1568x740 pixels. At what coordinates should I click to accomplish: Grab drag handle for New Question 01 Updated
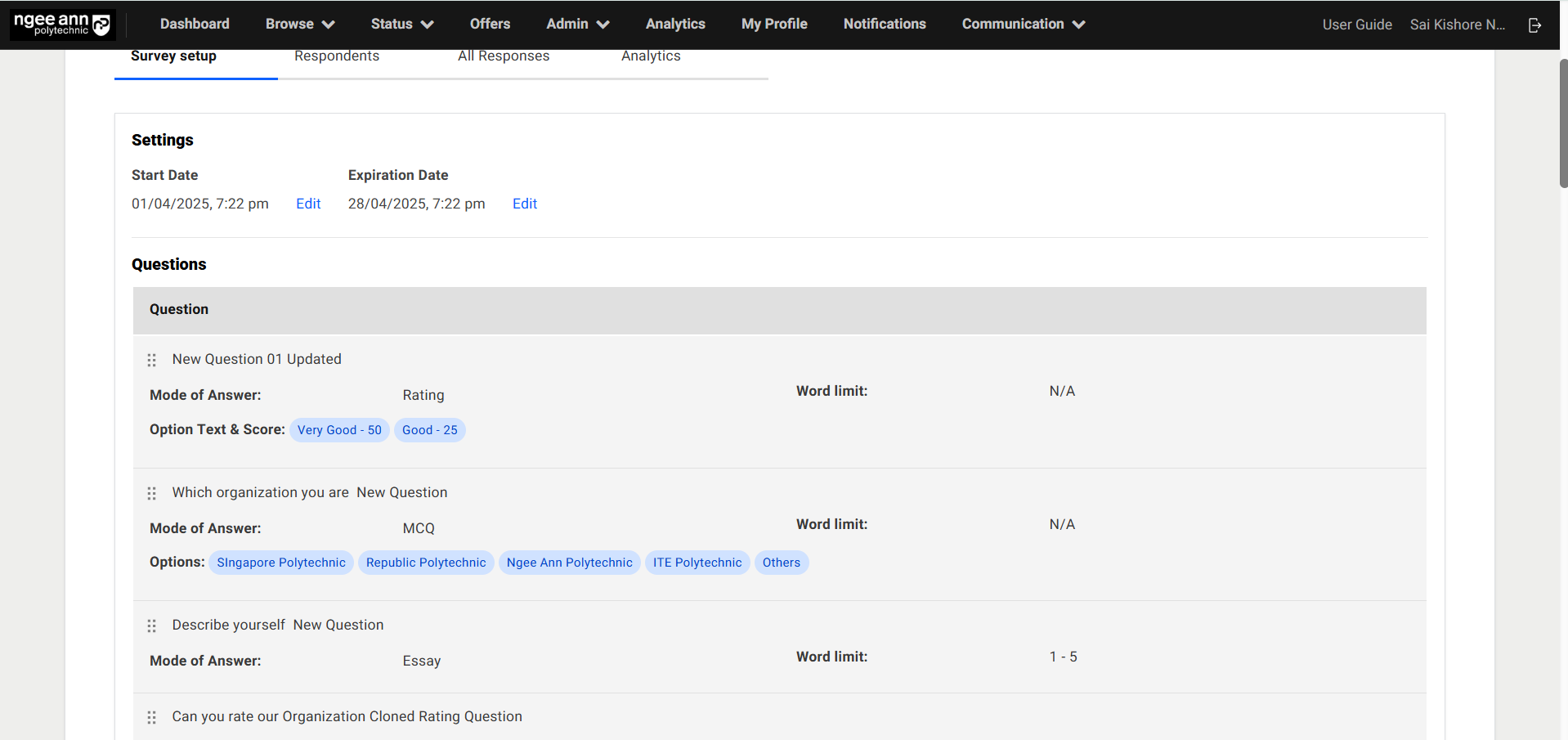coord(151,361)
